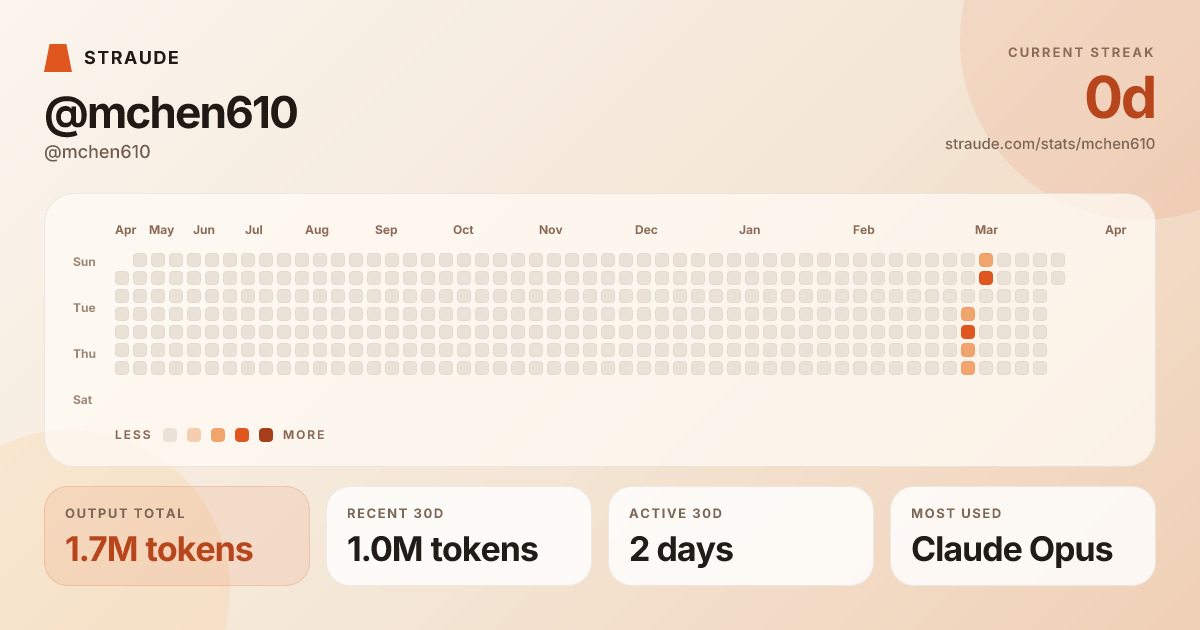
Task: Click the large @mchen610 profile heading
Action: (171, 113)
